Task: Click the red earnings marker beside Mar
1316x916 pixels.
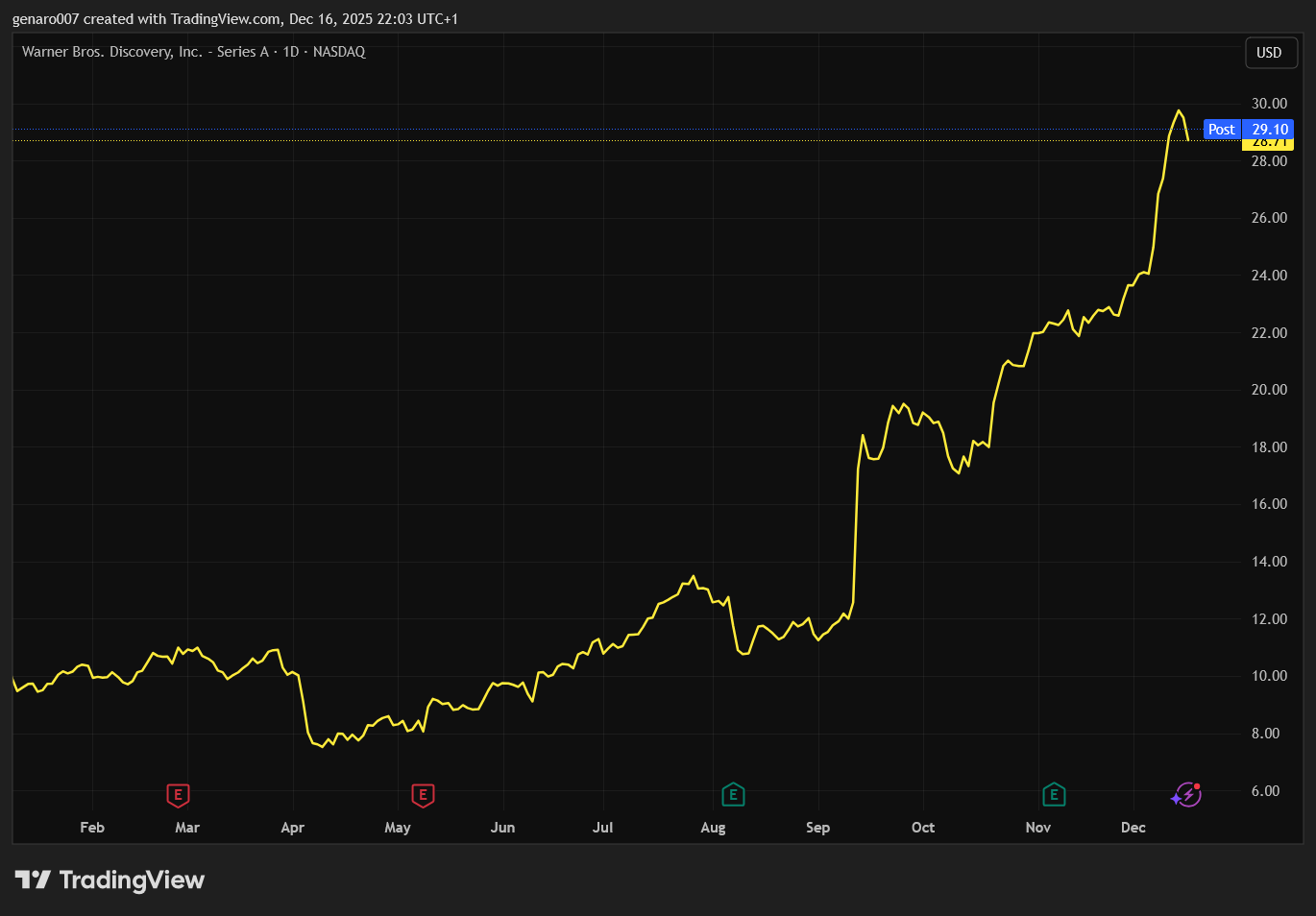Action: (178, 795)
